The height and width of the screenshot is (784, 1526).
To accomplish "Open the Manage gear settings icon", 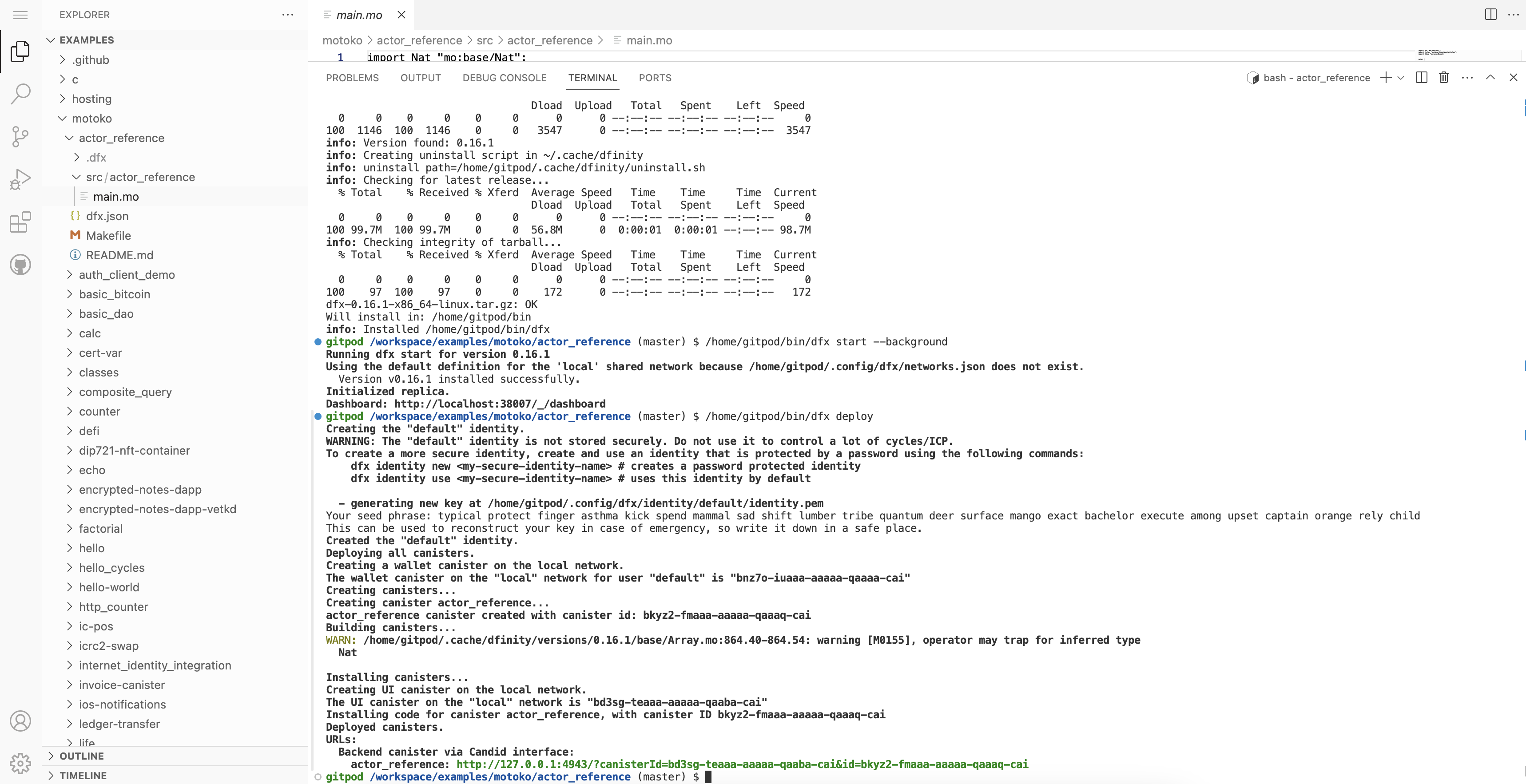I will 20,763.
